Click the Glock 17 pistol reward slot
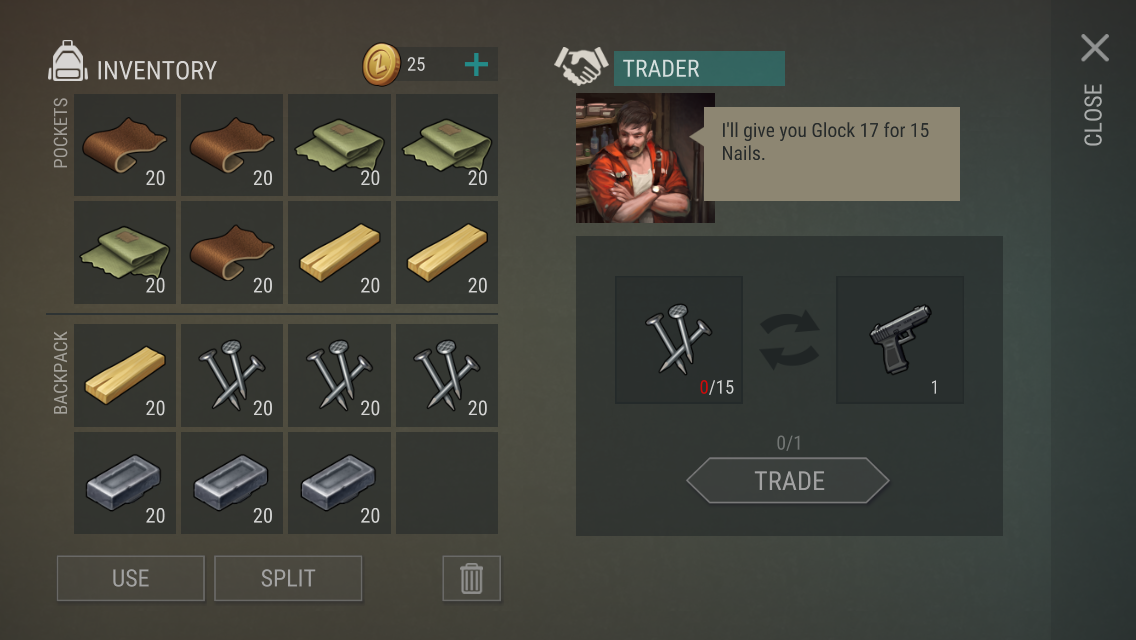 pos(900,339)
